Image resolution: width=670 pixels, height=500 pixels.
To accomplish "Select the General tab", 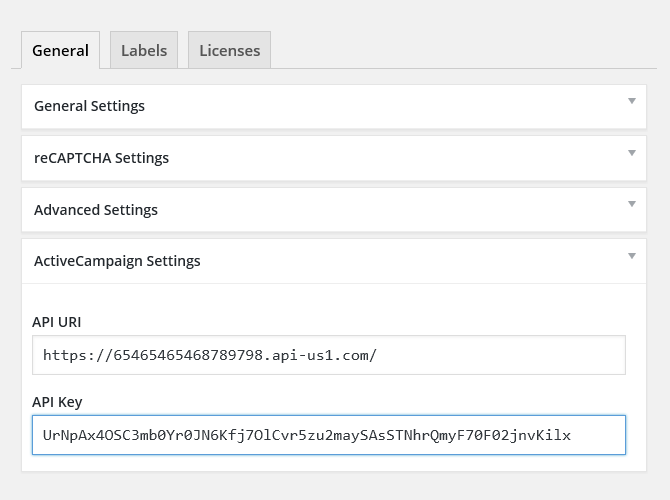I will 60,50.
